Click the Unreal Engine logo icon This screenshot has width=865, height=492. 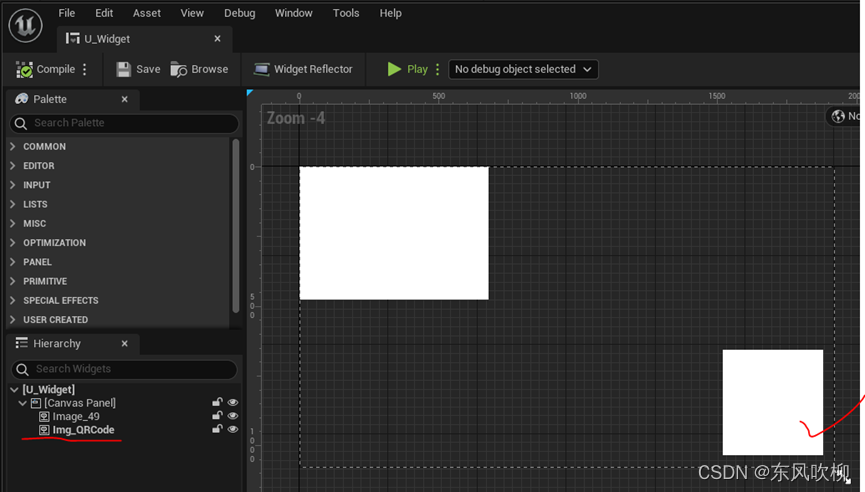[25, 25]
